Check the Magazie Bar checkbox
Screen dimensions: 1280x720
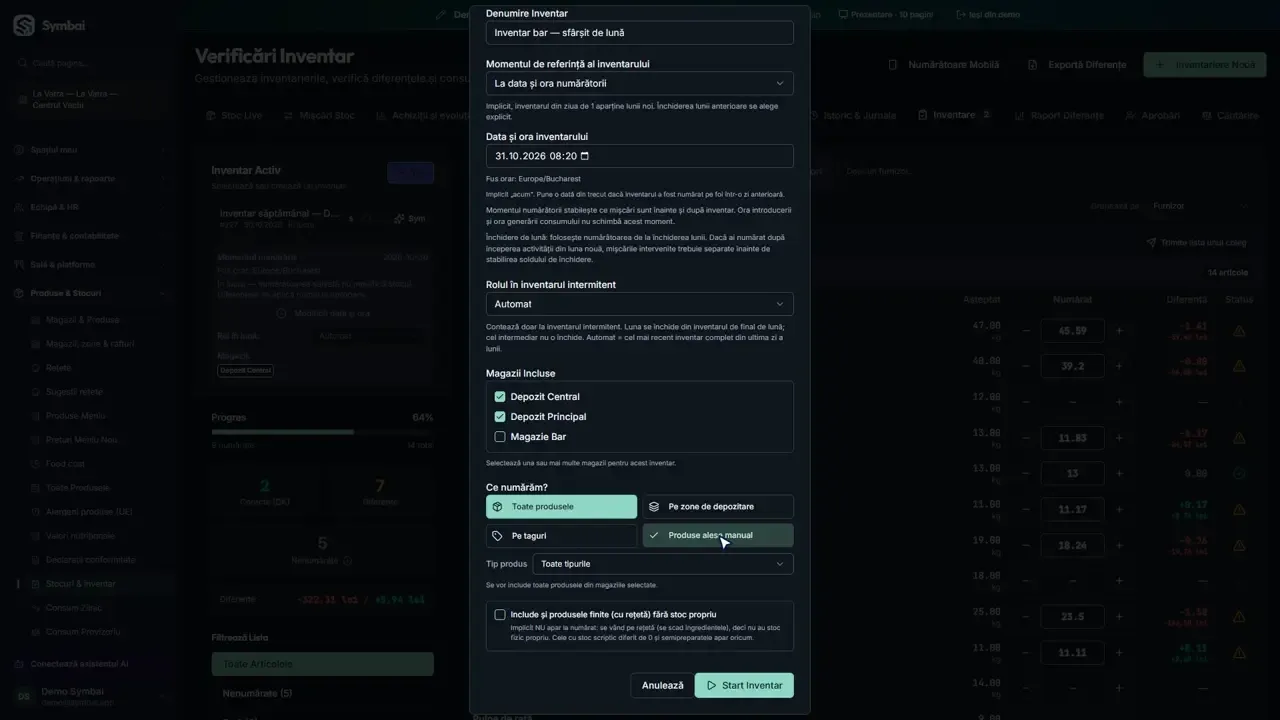click(x=500, y=437)
